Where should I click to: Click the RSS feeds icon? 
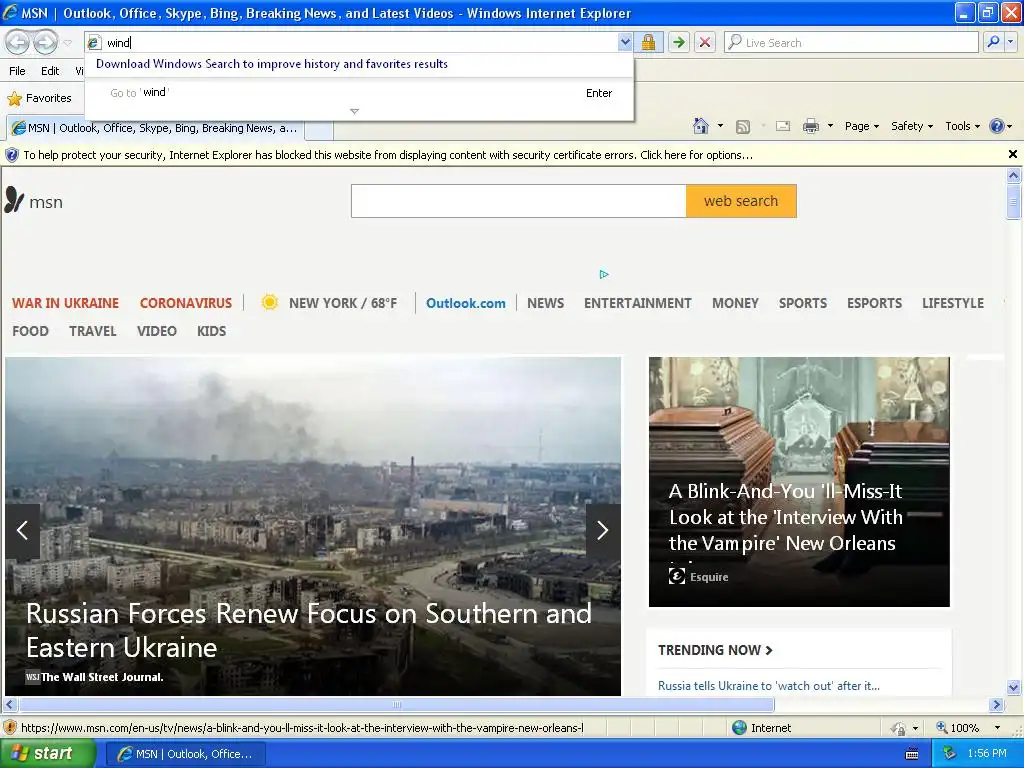tap(743, 127)
